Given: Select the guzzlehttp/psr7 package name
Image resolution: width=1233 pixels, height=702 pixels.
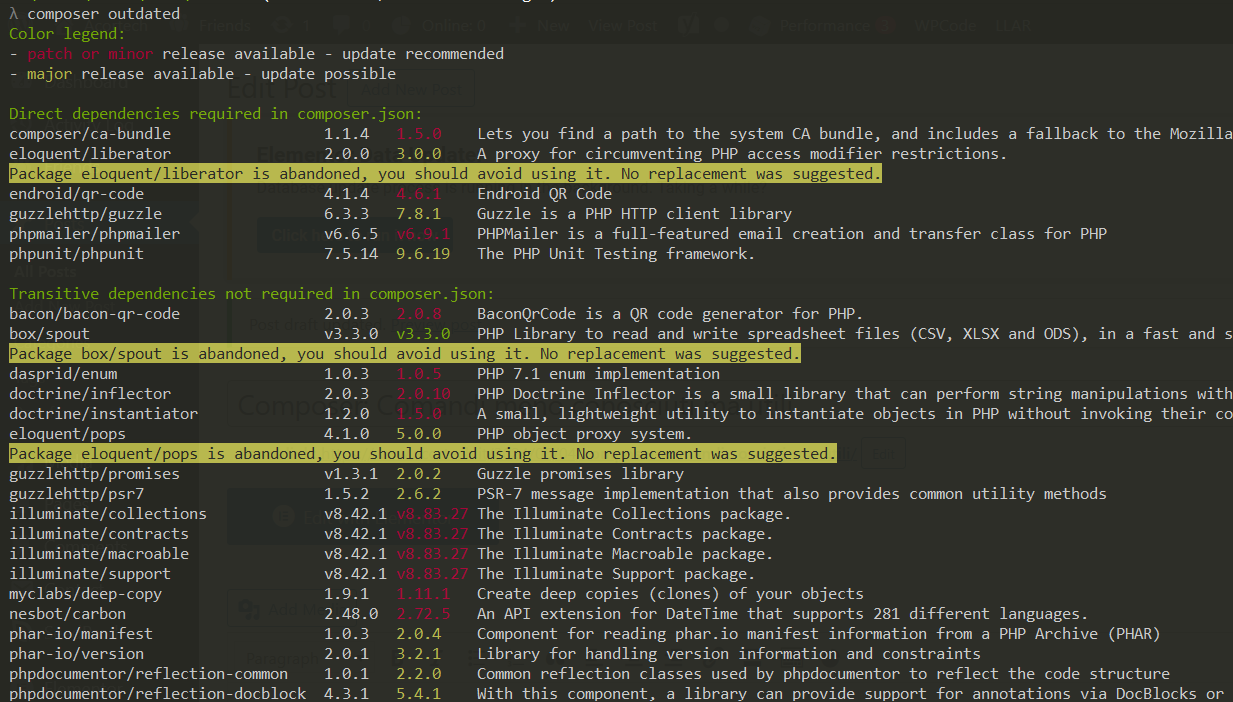Looking at the screenshot, I should point(76,494).
